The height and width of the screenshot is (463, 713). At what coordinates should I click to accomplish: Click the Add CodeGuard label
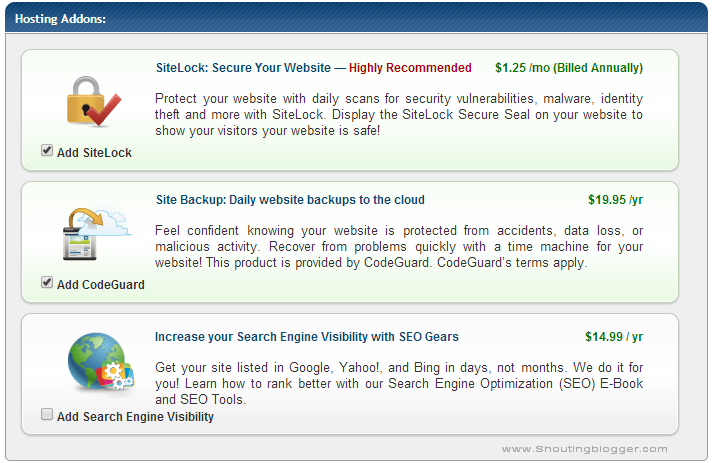pos(100,285)
